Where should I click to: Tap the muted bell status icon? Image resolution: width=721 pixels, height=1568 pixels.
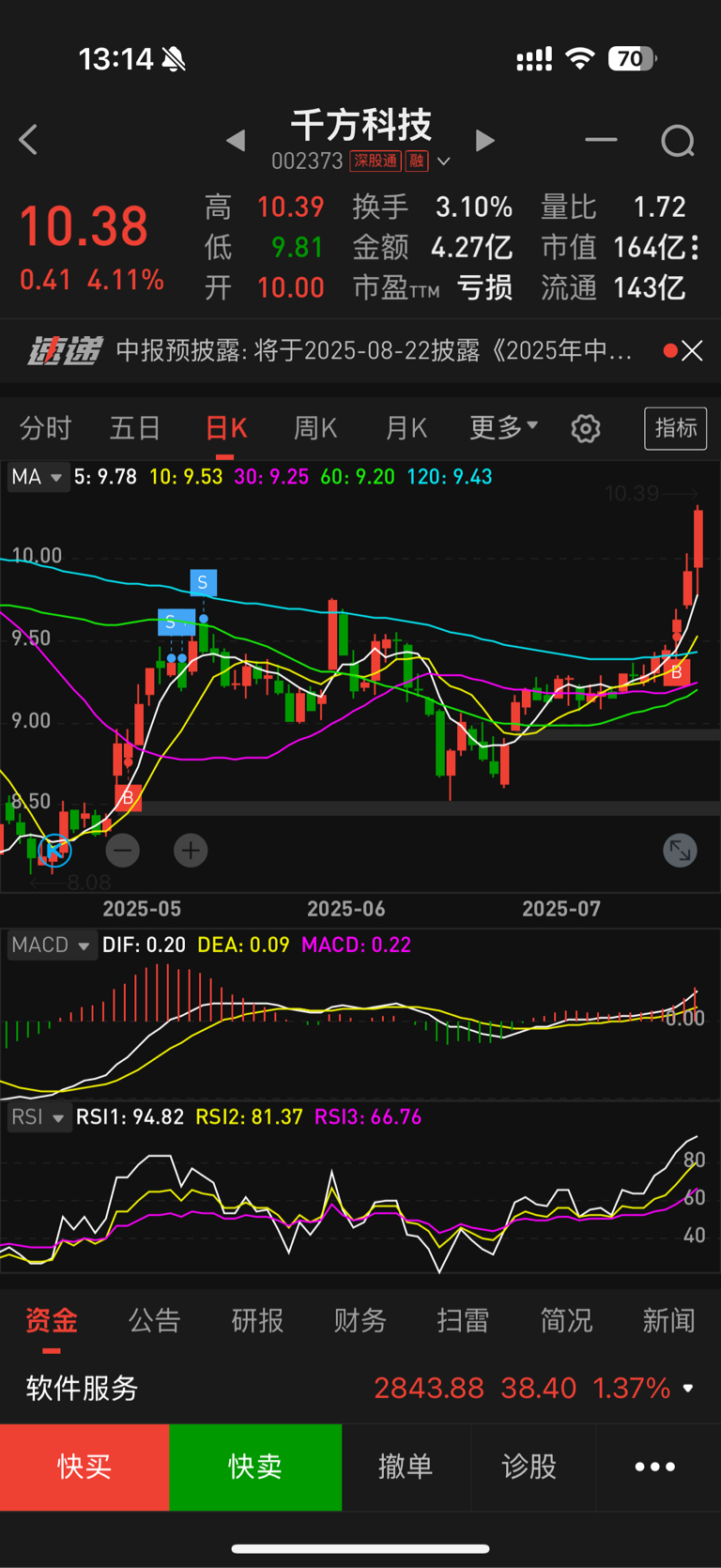pos(174,60)
